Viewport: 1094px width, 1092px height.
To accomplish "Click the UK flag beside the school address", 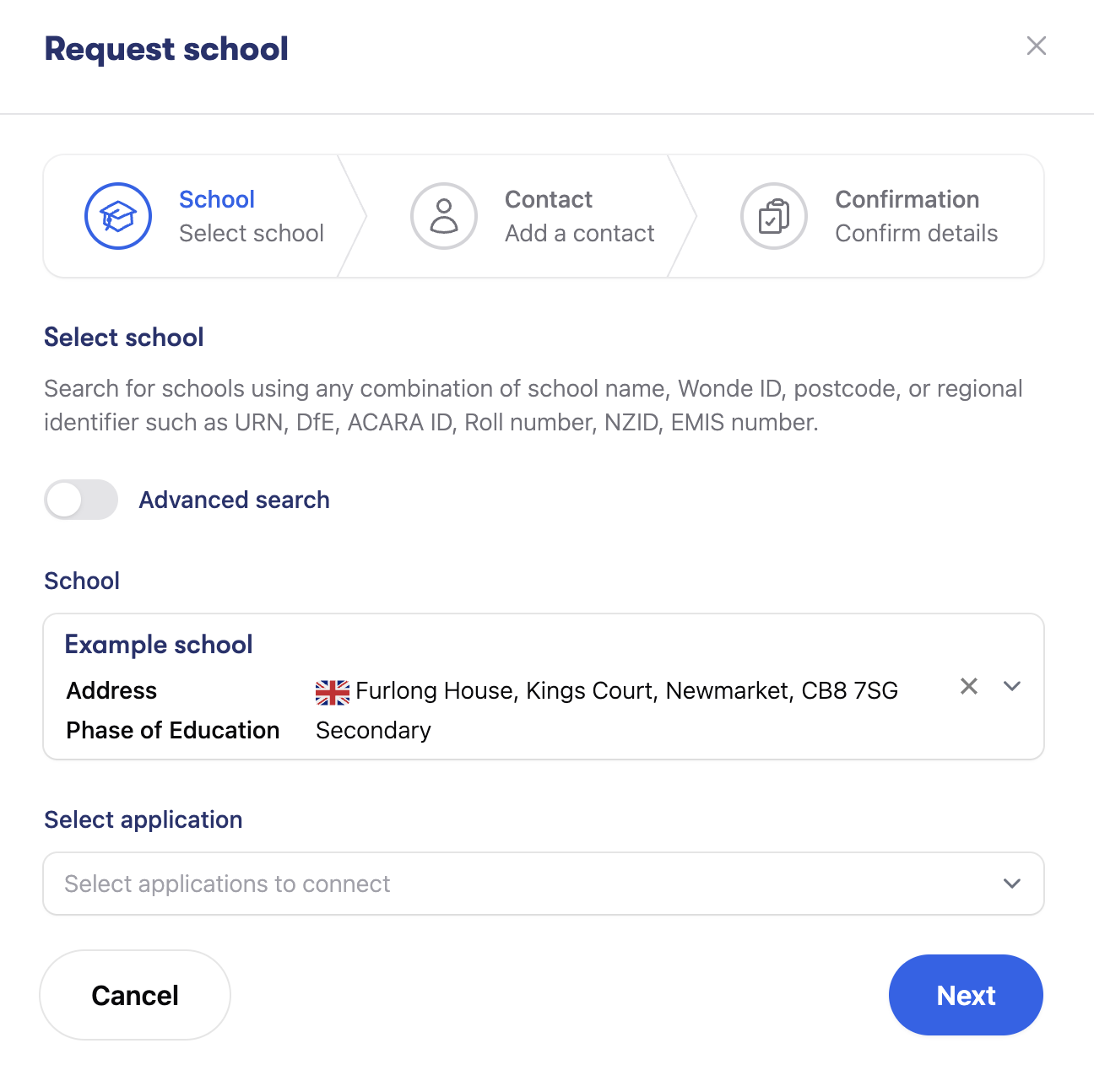I will point(332,691).
